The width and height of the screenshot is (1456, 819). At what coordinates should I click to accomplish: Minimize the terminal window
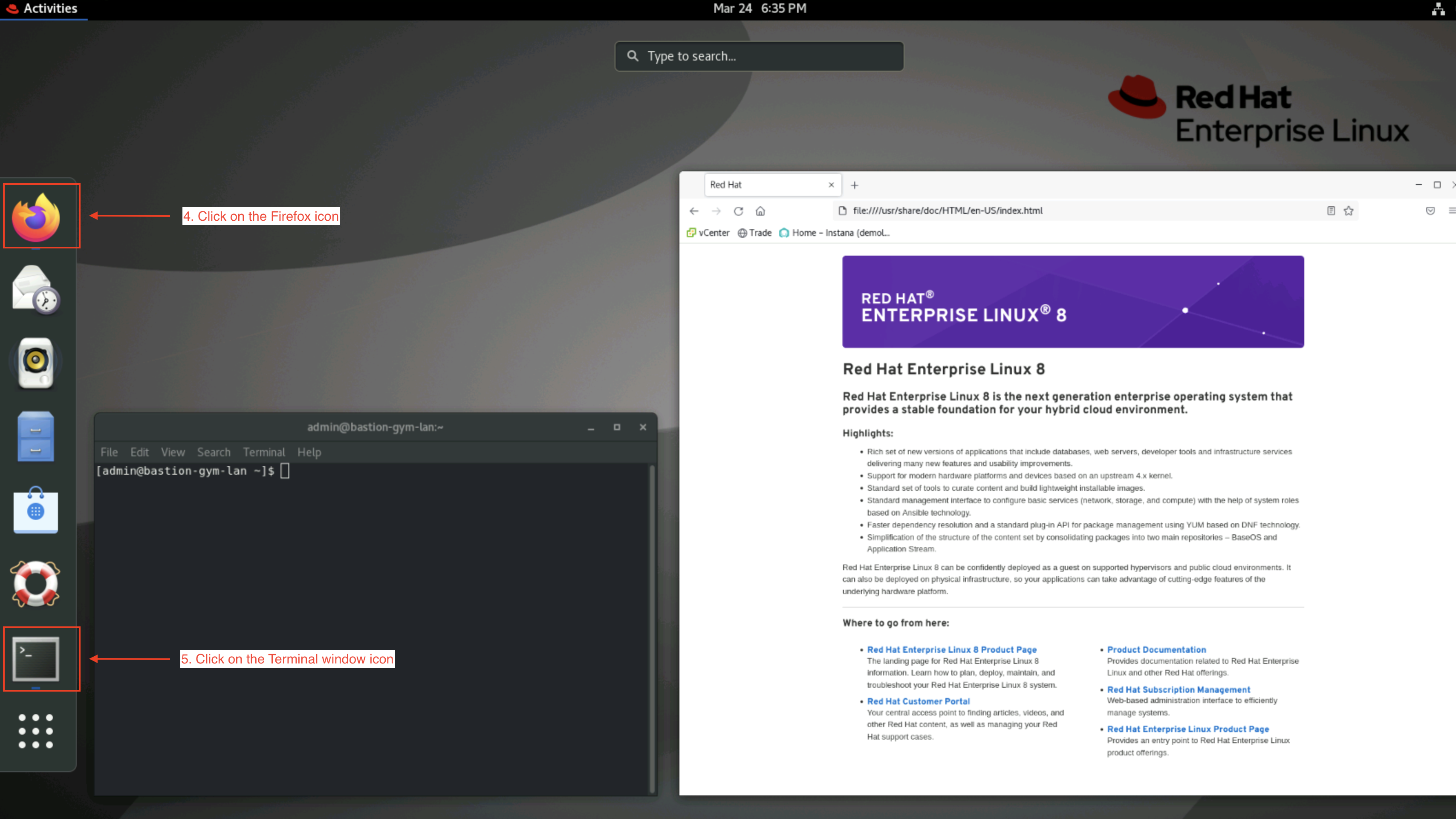point(591,428)
